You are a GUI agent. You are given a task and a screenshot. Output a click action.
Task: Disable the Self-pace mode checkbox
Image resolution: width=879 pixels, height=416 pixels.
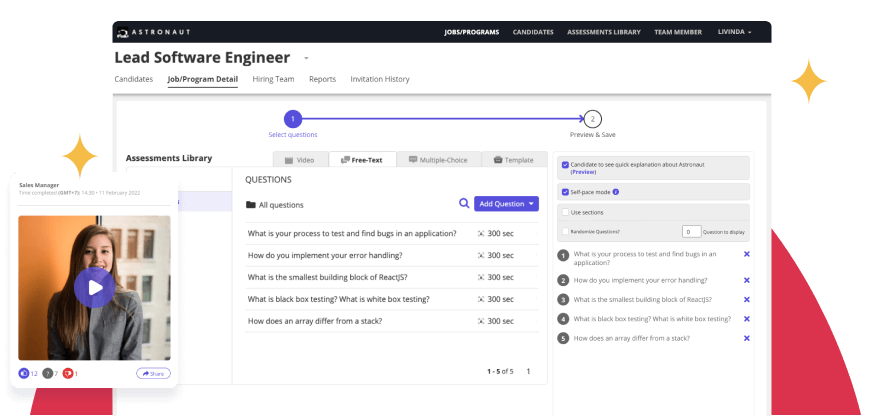[x=565, y=192]
